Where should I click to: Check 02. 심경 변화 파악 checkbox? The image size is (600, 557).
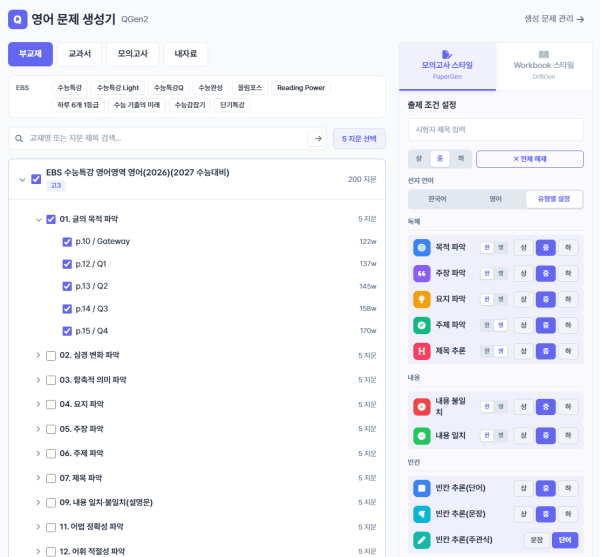point(51,356)
